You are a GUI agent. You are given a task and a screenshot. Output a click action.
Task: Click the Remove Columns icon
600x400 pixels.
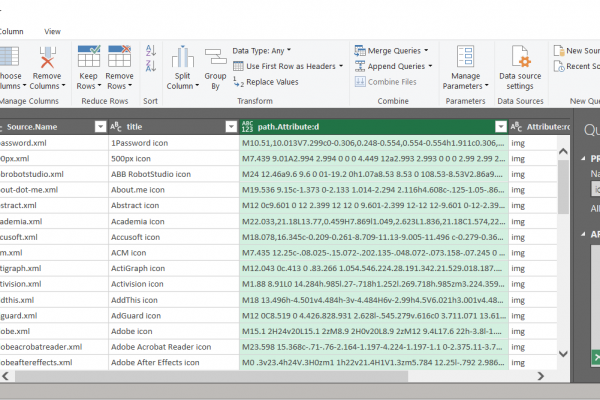pos(47,57)
